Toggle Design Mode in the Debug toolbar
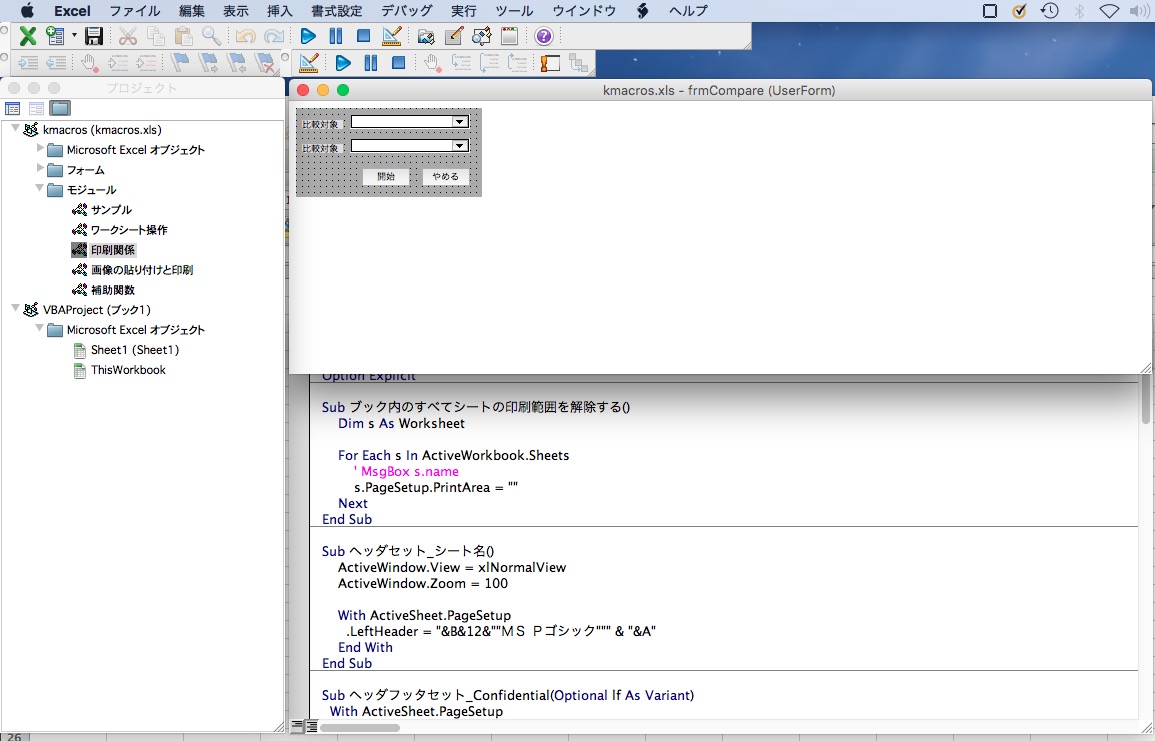1155x741 pixels. click(x=309, y=63)
